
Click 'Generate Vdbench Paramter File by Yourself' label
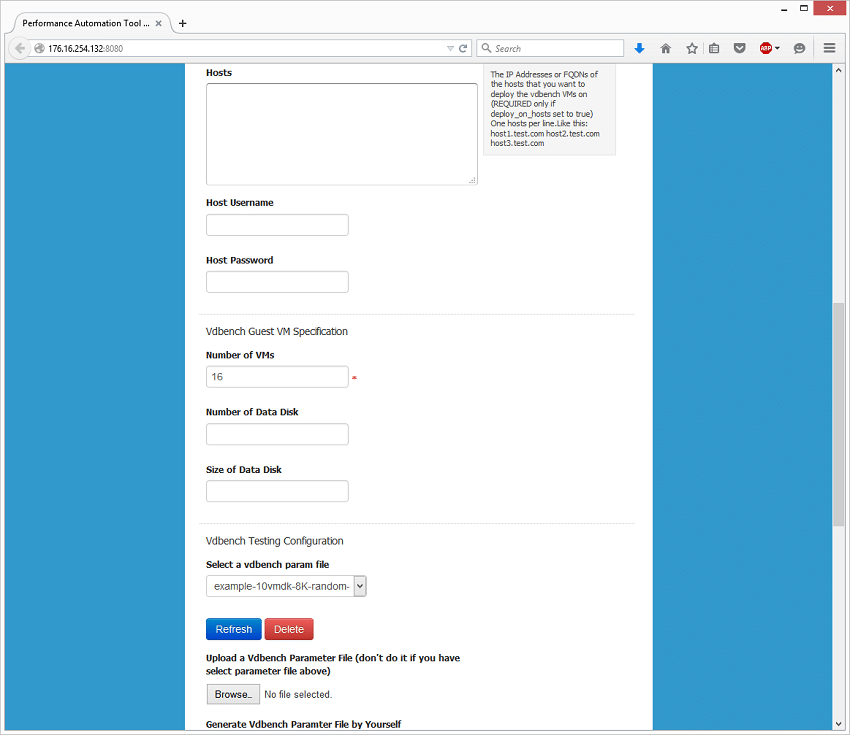click(304, 724)
